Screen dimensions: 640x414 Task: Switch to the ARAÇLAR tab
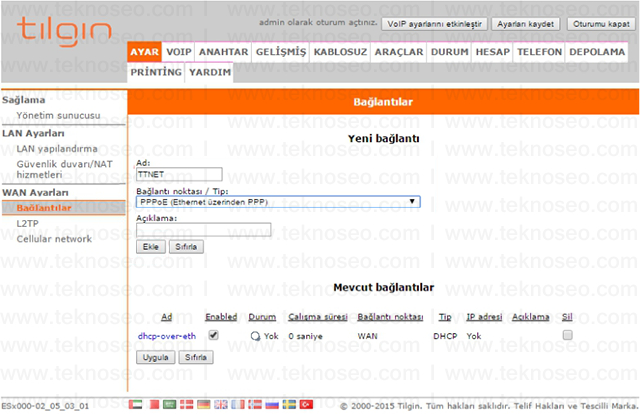[x=399, y=52]
